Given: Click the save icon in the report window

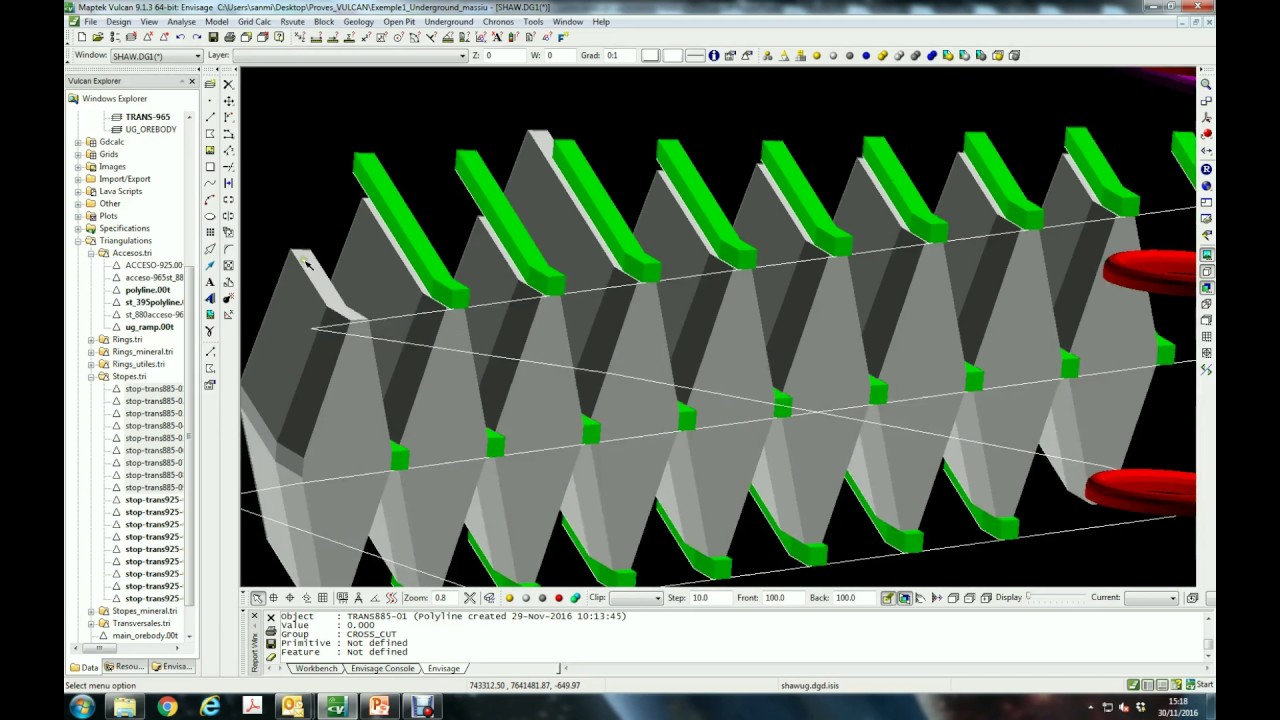Looking at the screenshot, I should click(x=270, y=644).
